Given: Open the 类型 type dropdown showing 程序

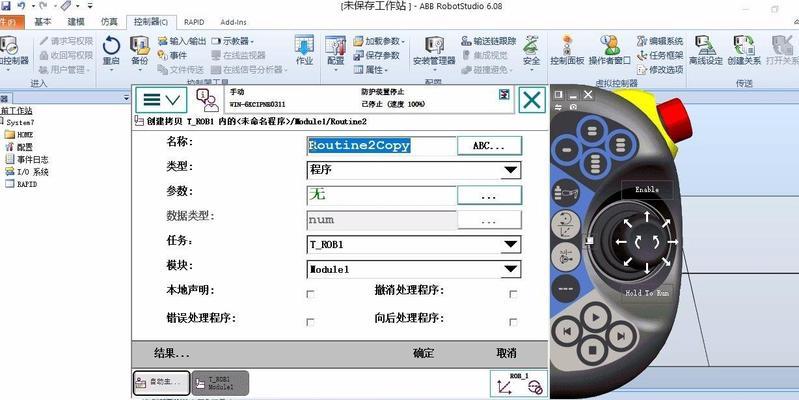Looking at the screenshot, I should (x=414, y=170).
